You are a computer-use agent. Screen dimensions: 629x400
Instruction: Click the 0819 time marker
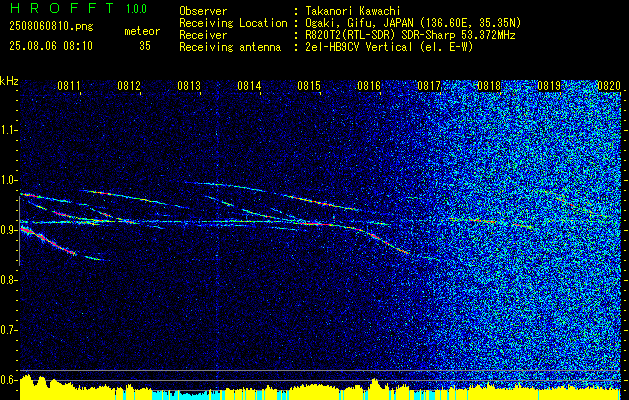(x=549, y=85)
